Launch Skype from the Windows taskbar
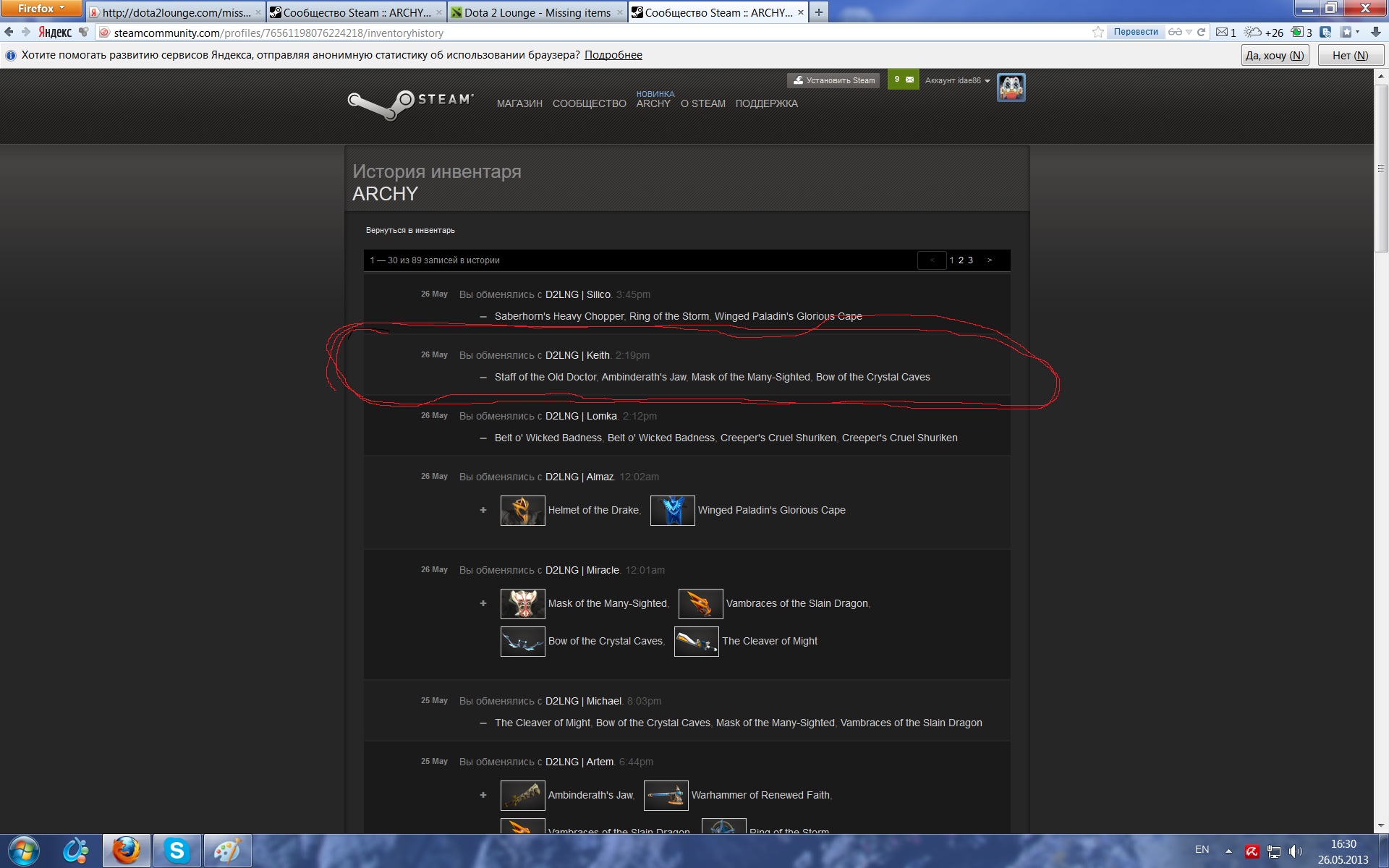Screen dimensions: 1389x868 [x=177, y=851]
